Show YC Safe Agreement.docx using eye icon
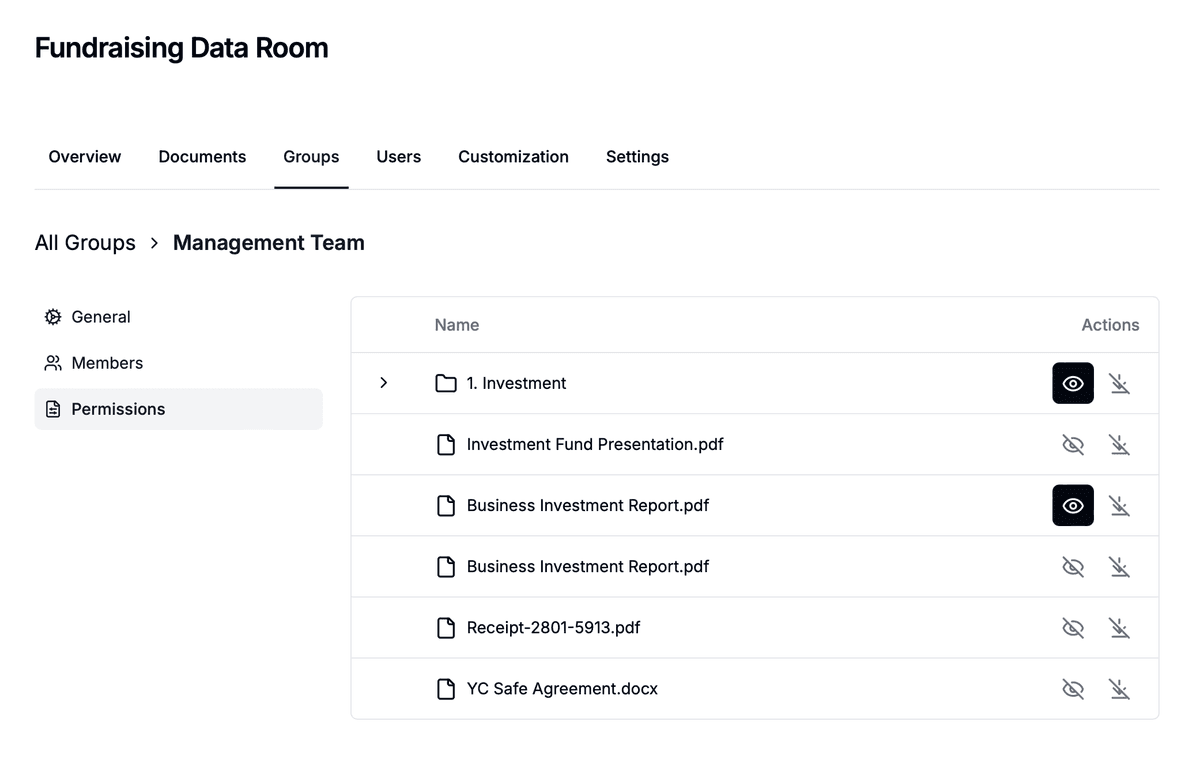This screenshot has height=757, width=1200. tap(1072, 689)
